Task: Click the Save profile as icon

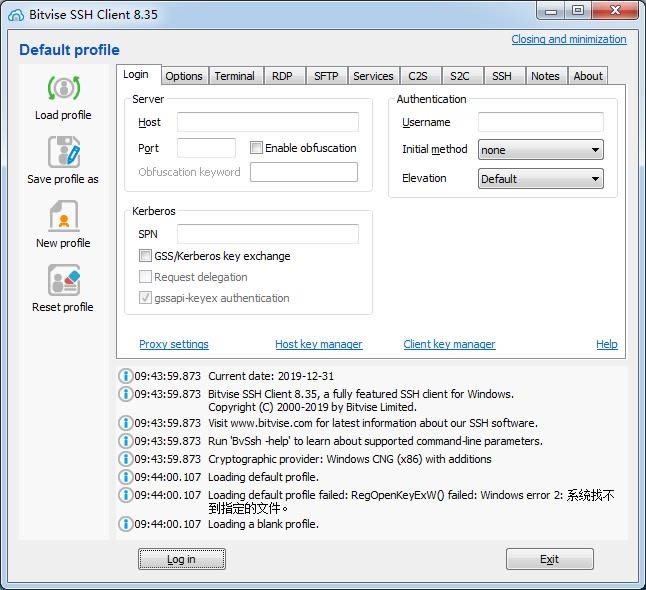Action: click(x=64, y=152)
